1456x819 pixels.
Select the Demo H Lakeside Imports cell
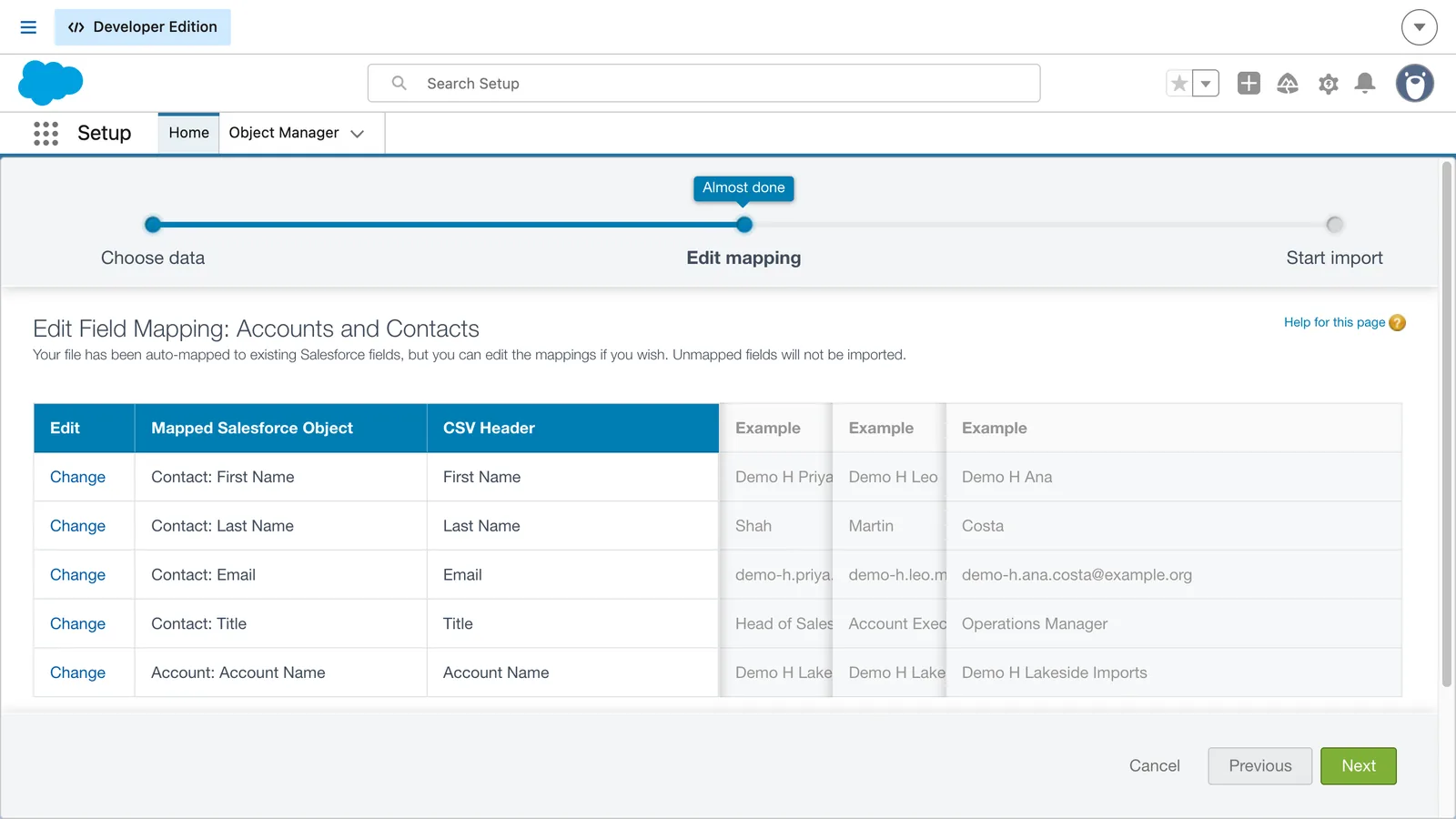(x=1174, y=672)
